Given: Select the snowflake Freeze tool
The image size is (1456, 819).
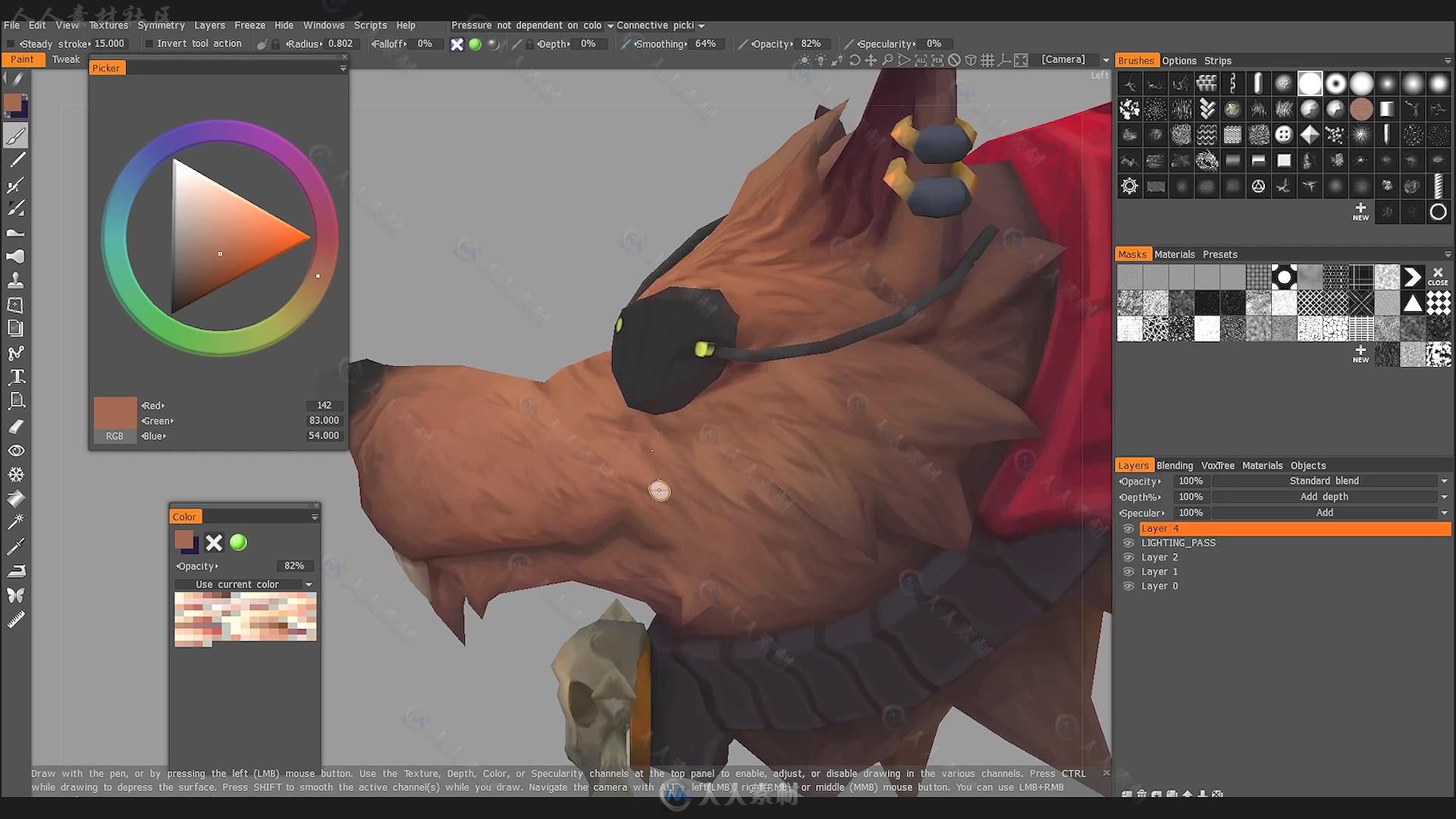Looking at the screenshot, I should [x=16, y=475].
